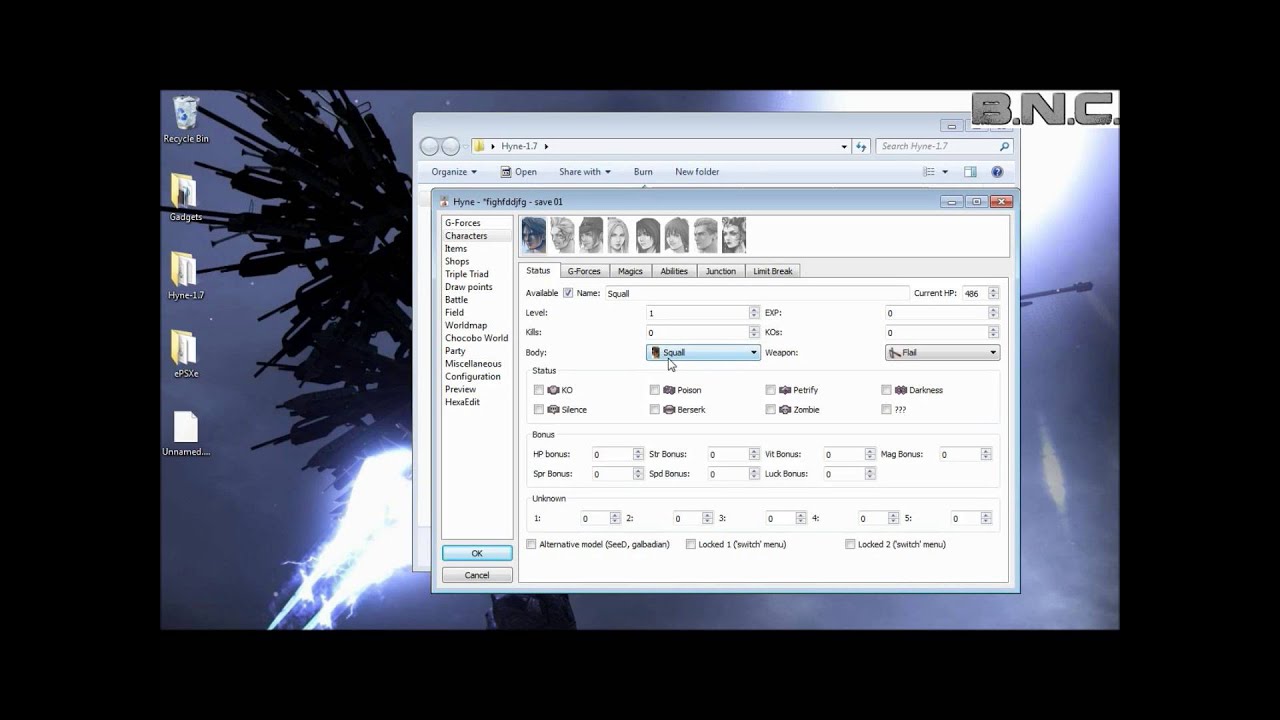This screenshot has width=1280, height=720.
Task: Select the Unnamed file on desktop
Action: tap(186, 434)
